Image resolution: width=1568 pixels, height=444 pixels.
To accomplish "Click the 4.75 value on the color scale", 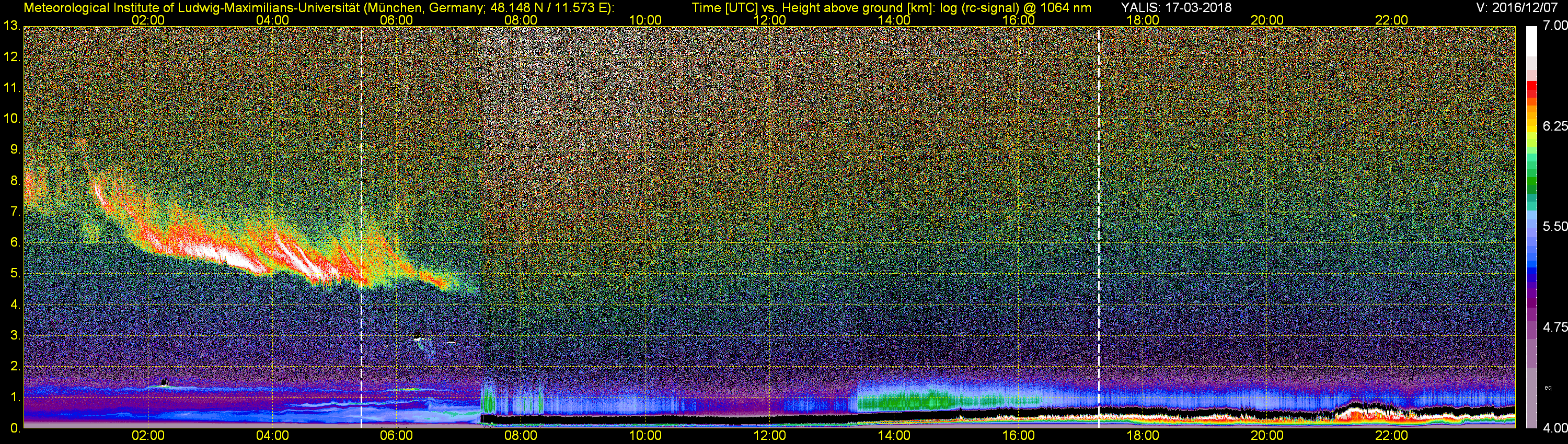I will click(x=1554, y=327).
